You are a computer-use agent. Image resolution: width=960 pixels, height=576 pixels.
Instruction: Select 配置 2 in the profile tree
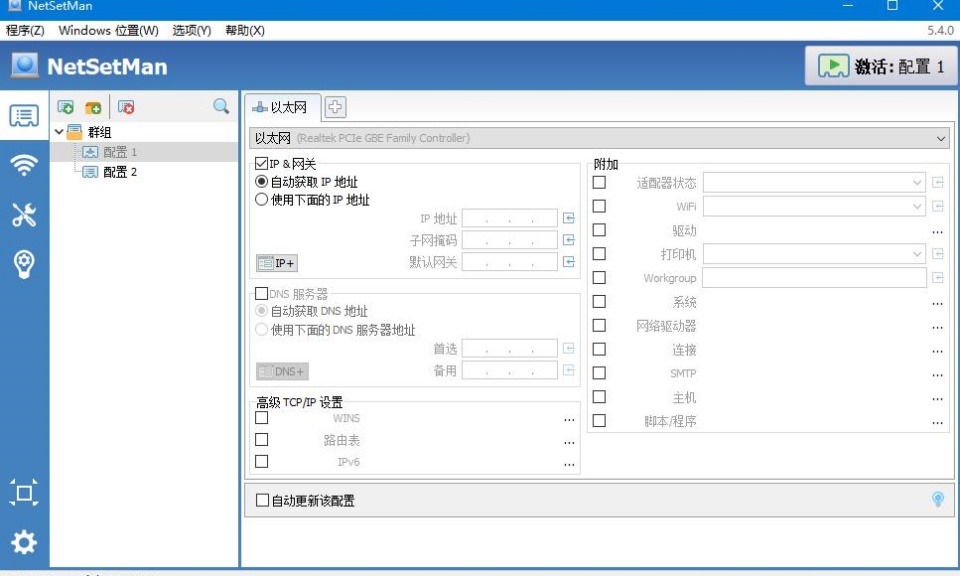(x=120, y=172)
